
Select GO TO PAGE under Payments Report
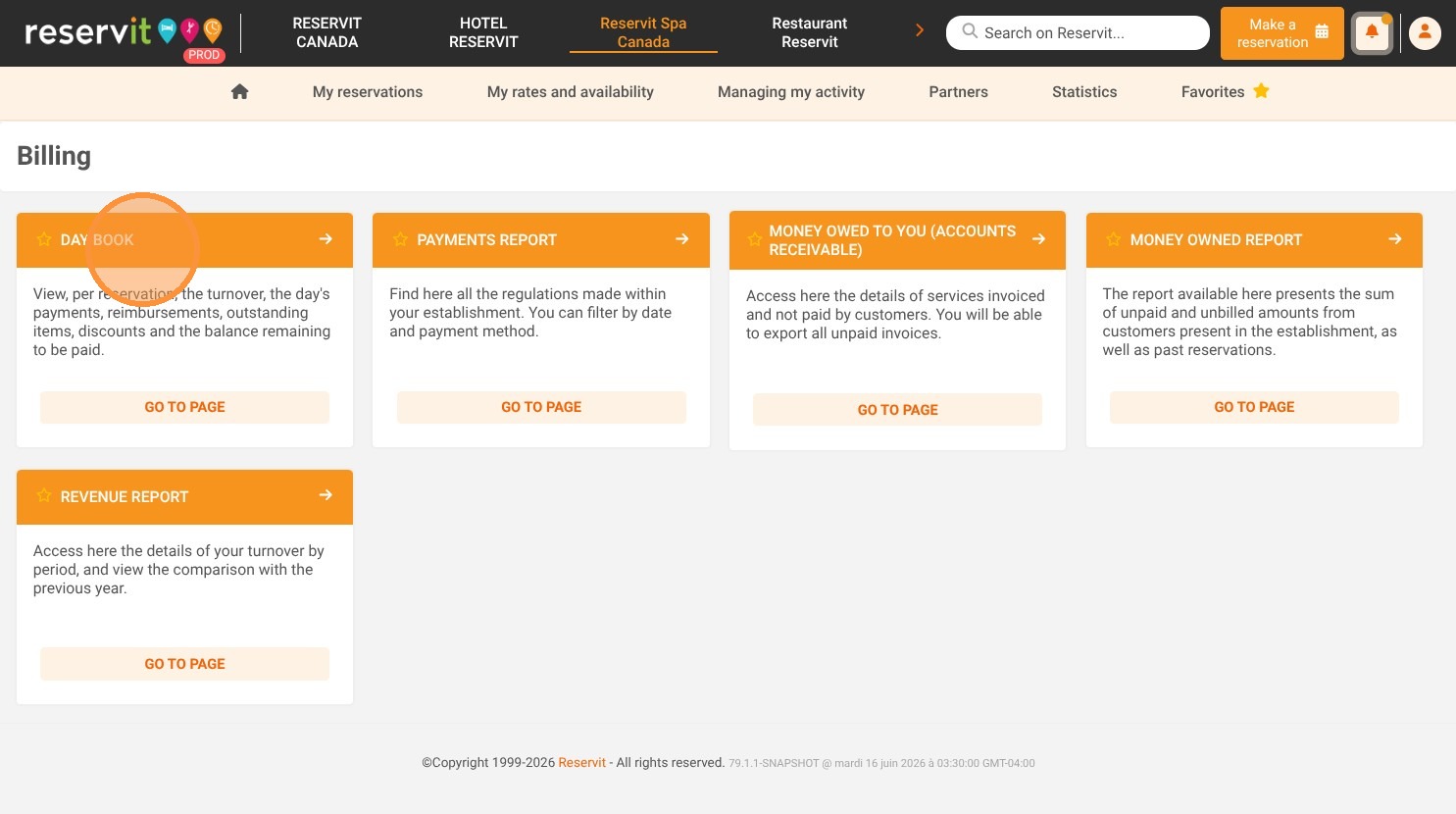[541, 407]
